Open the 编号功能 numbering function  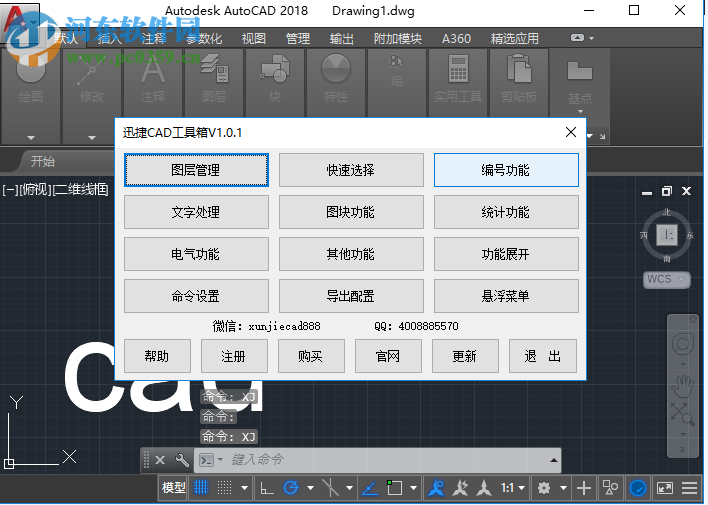pyautogui.click(x=506, y=170)
